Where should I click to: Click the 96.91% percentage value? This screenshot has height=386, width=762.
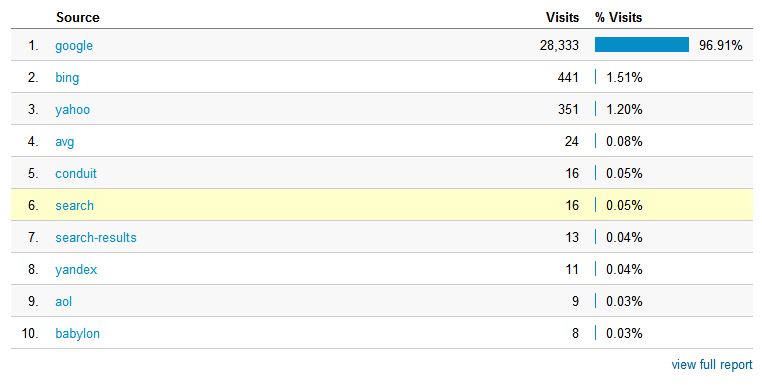click(721, 46)
